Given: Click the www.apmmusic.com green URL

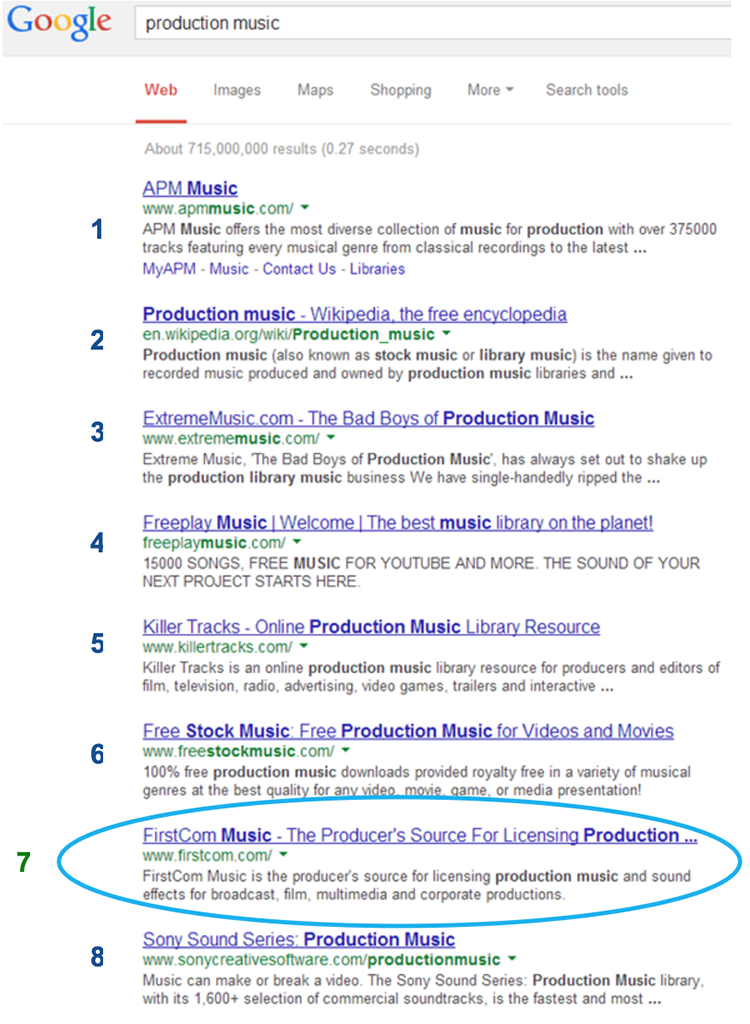Looking at the screenshot, I should pyautogui.click(x=218, y=209).
